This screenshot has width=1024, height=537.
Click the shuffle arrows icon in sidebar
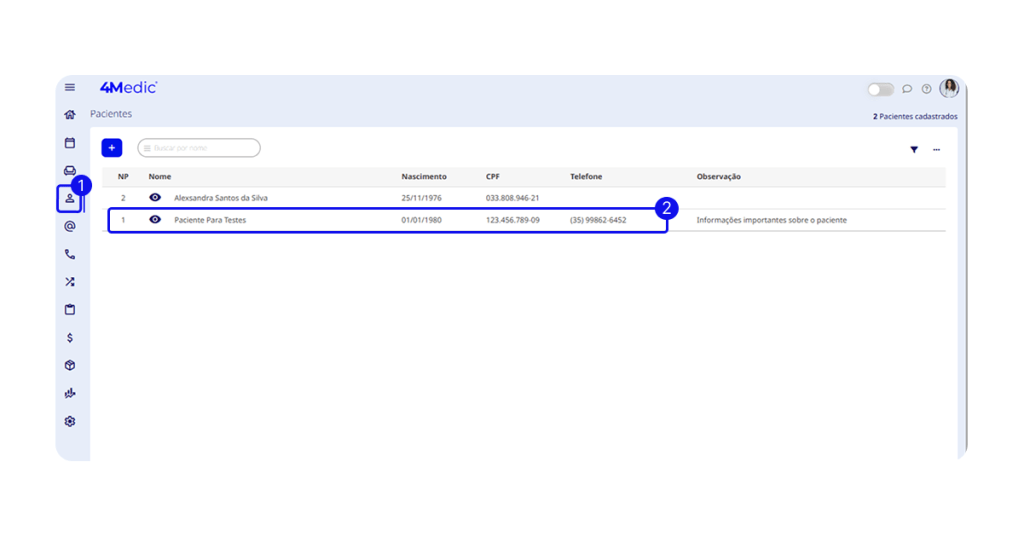tap(70, 282)
